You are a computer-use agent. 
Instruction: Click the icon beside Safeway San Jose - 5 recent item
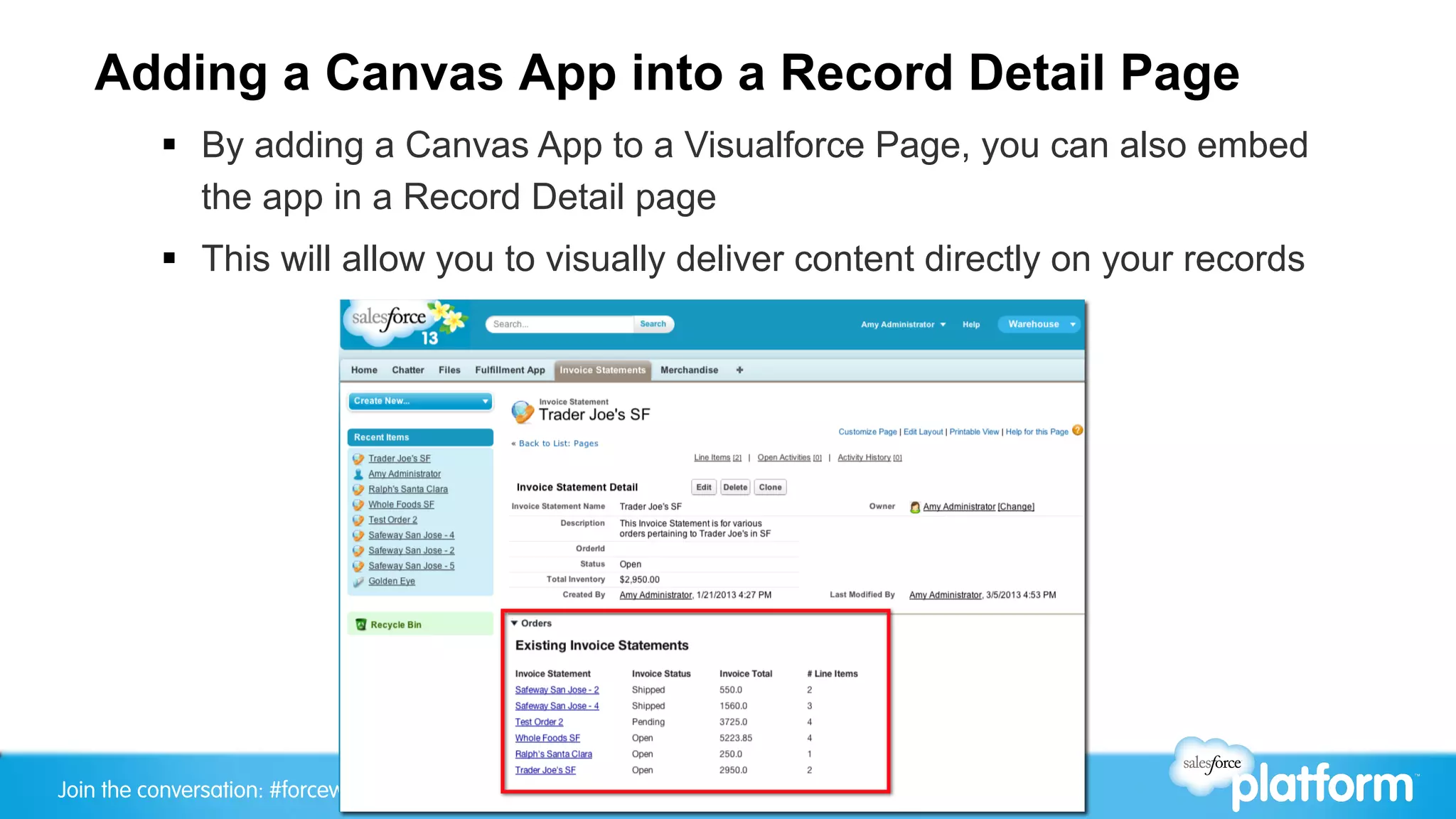(358, 566)
